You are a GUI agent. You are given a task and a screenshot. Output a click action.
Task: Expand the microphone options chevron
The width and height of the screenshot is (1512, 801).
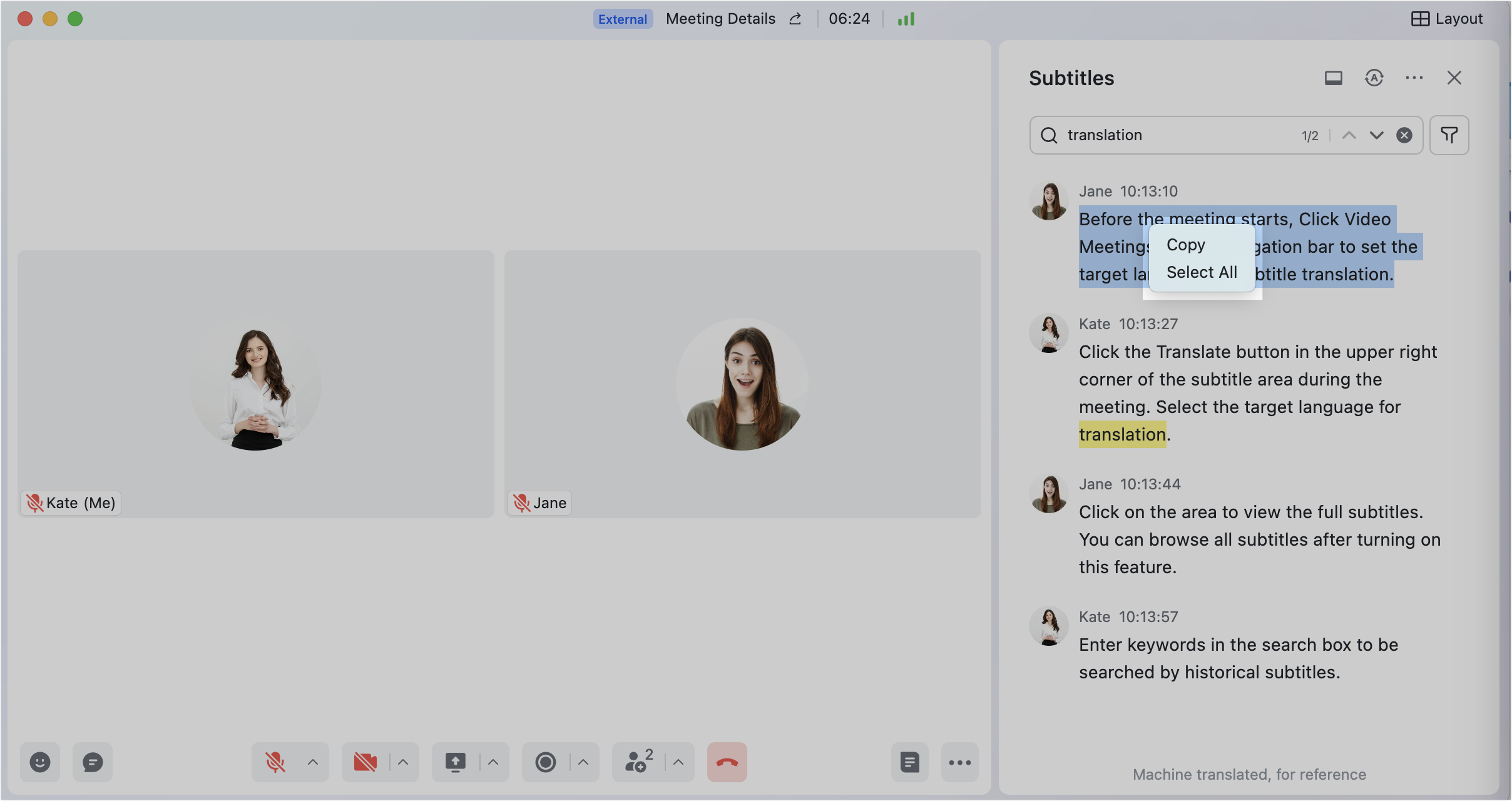(x=313, y=762)
